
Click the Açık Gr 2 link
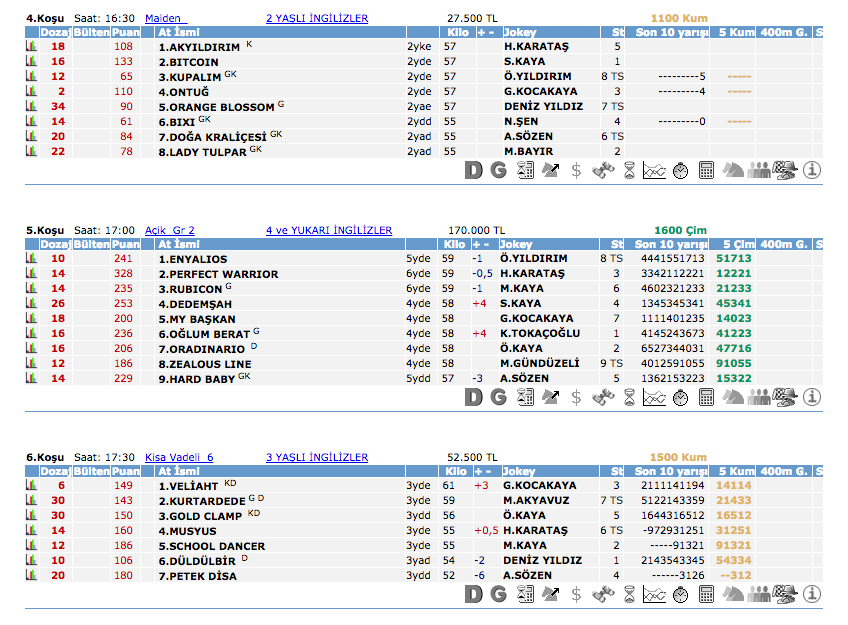pyautogui.click(x=169, y=230)
